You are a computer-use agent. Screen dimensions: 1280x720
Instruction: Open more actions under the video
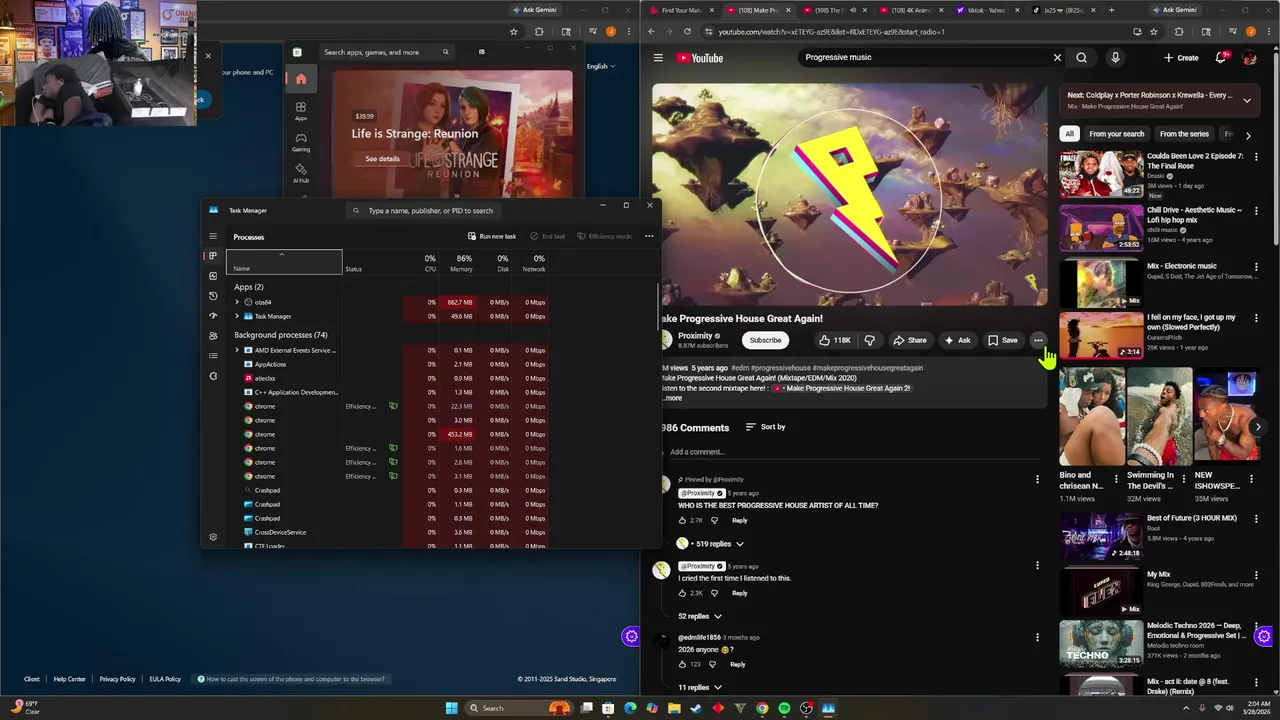pyautogui.click(x=1038, y=340)
